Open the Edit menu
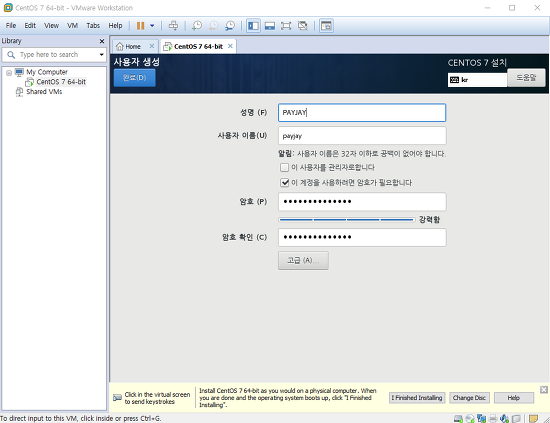 [x=30, y=26]
